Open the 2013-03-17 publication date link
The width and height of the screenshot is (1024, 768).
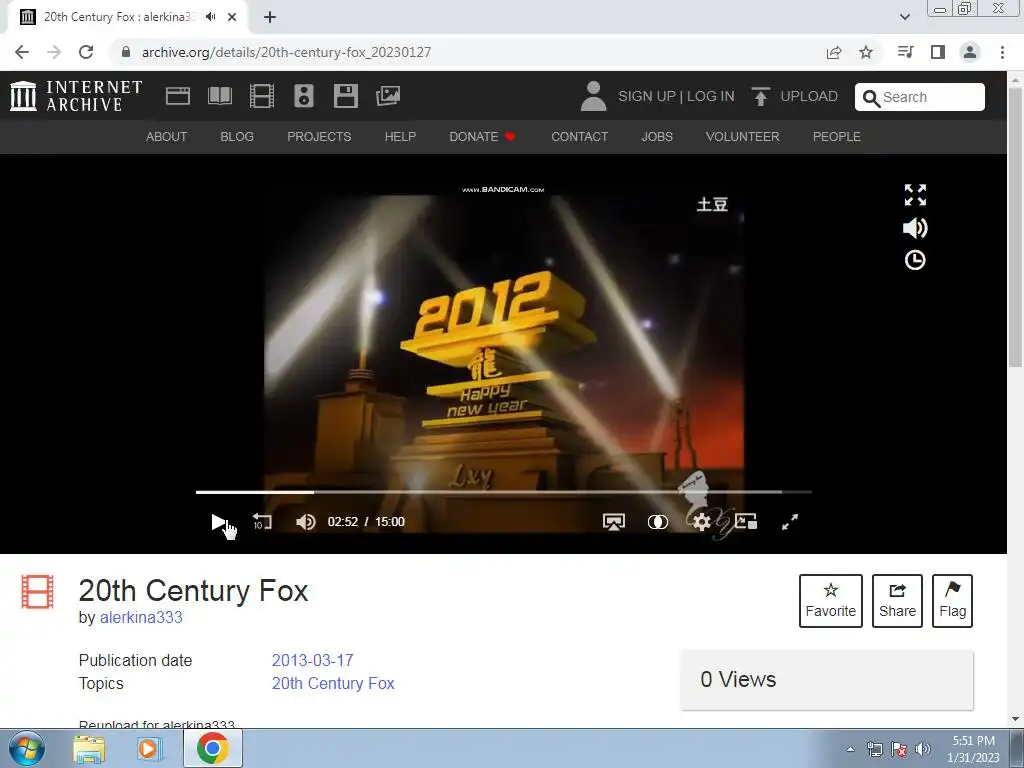click(312, 660)
